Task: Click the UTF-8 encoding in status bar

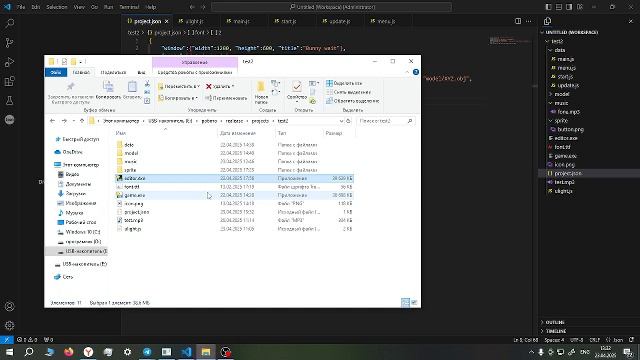Action: (x=576, y=340)
